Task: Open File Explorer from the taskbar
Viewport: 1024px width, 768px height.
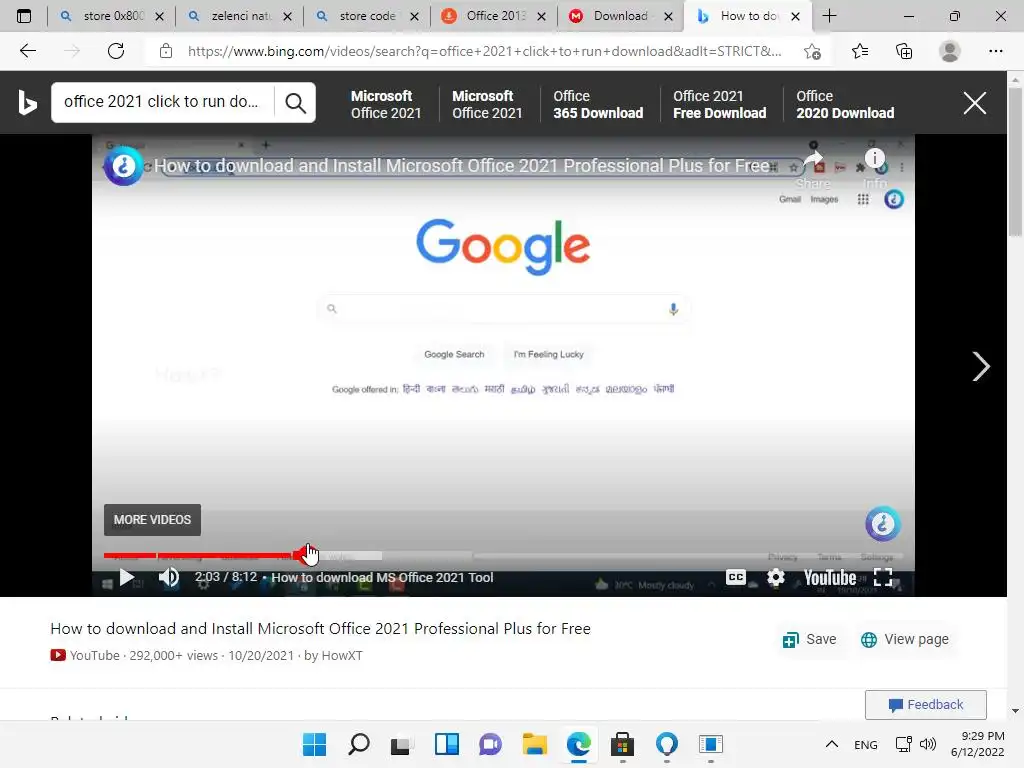Action: [535, 744]
